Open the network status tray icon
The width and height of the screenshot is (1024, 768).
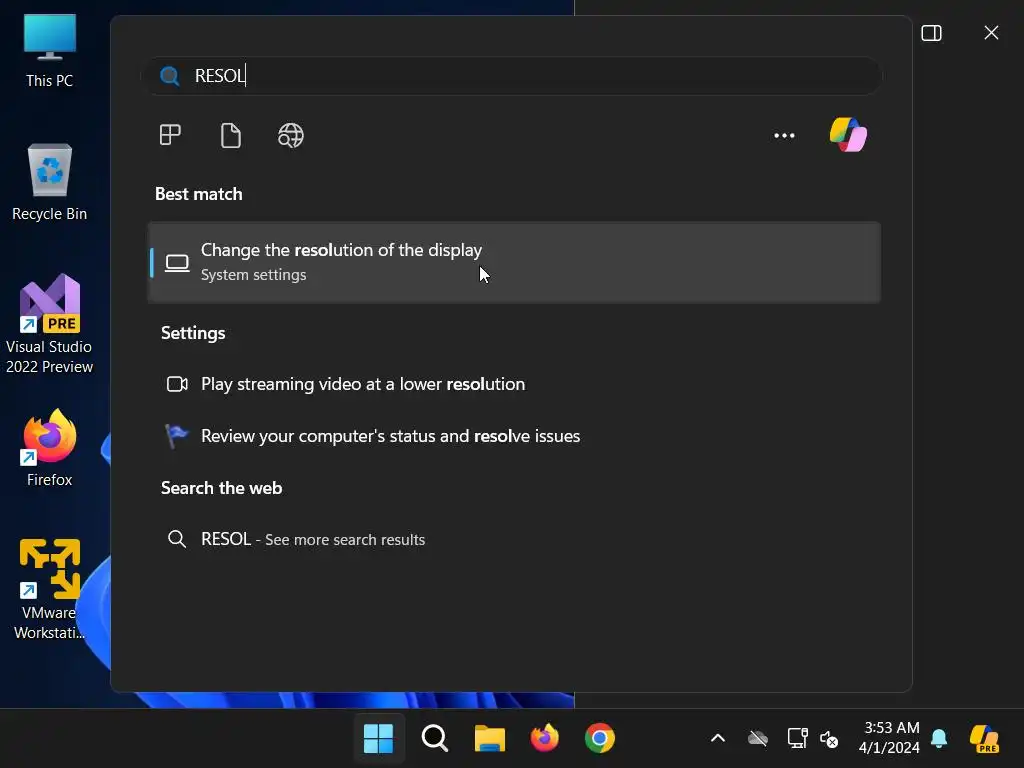797,739
